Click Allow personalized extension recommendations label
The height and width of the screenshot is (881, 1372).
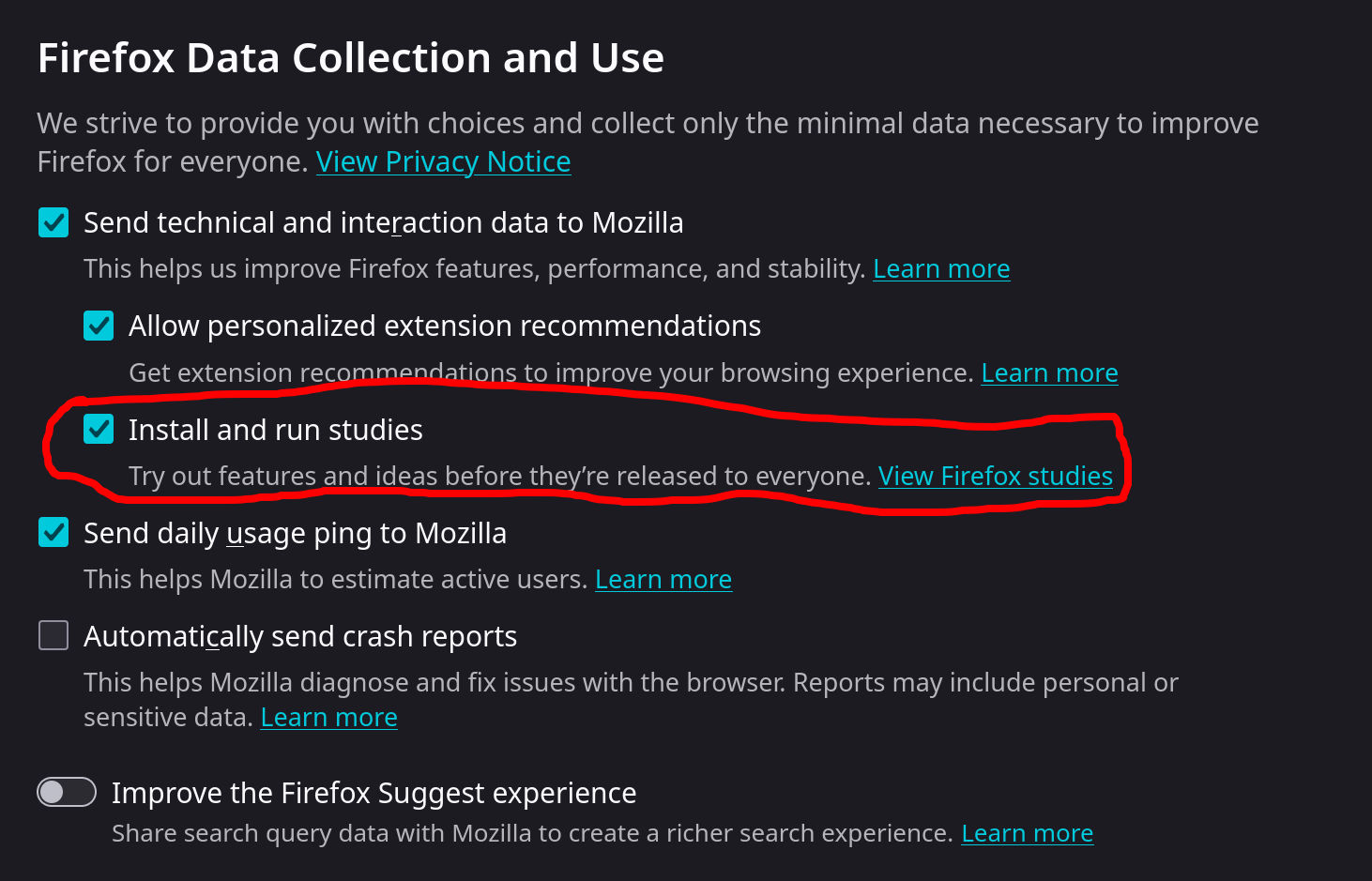click(x=445, y=326)
